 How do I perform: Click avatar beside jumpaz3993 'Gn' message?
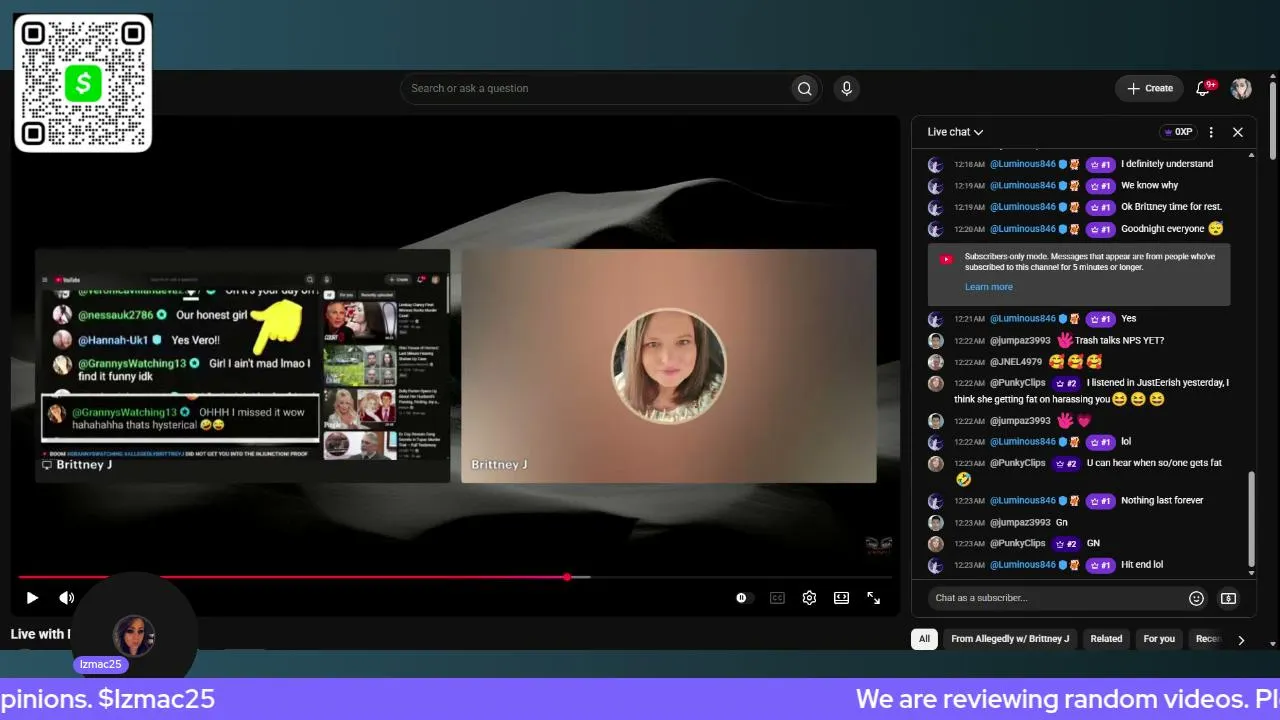(x=936, y=523)
